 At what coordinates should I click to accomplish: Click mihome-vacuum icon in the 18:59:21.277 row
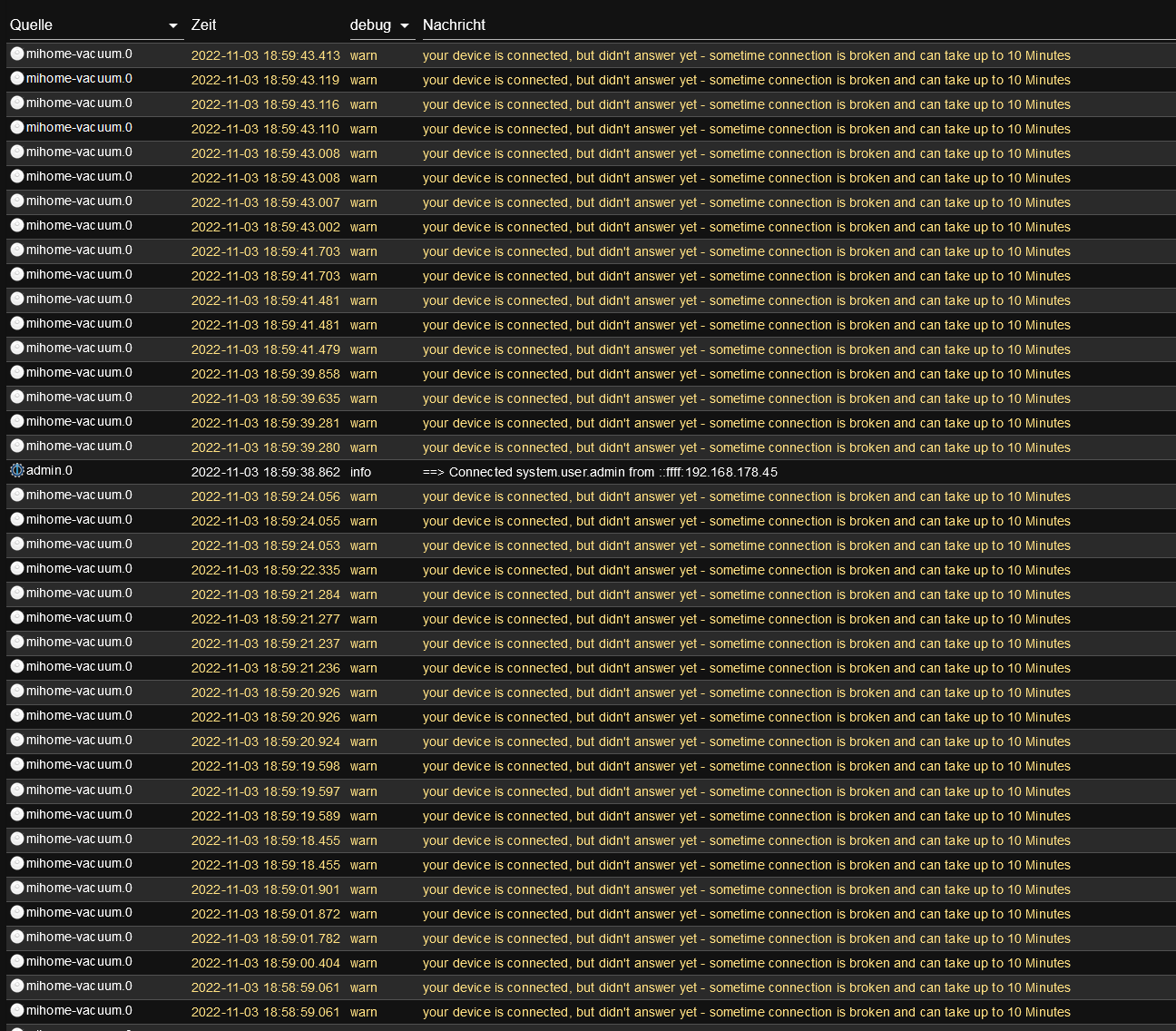tap(17, 618)
